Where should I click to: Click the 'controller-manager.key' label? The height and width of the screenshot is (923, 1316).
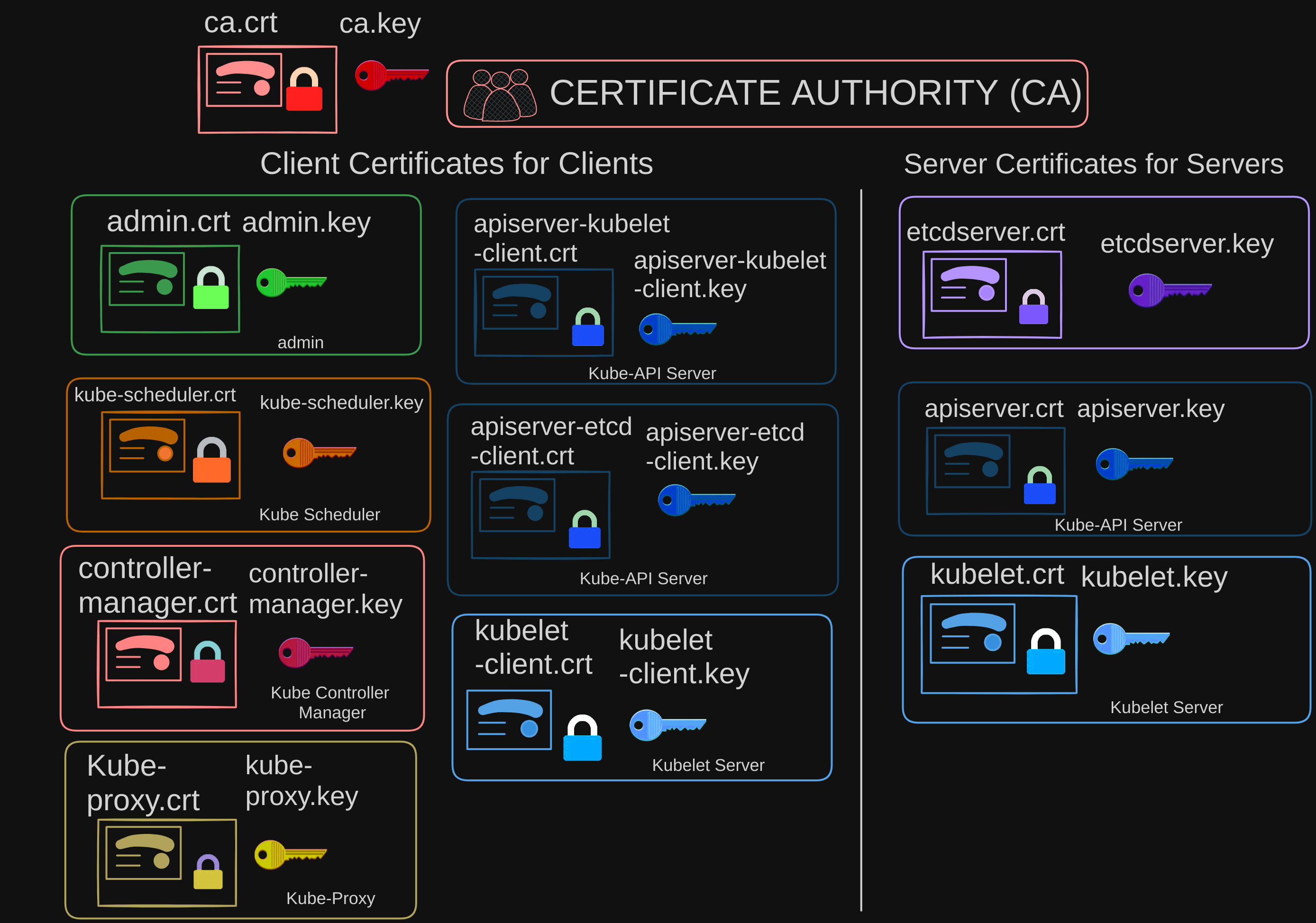click(326, 589)
